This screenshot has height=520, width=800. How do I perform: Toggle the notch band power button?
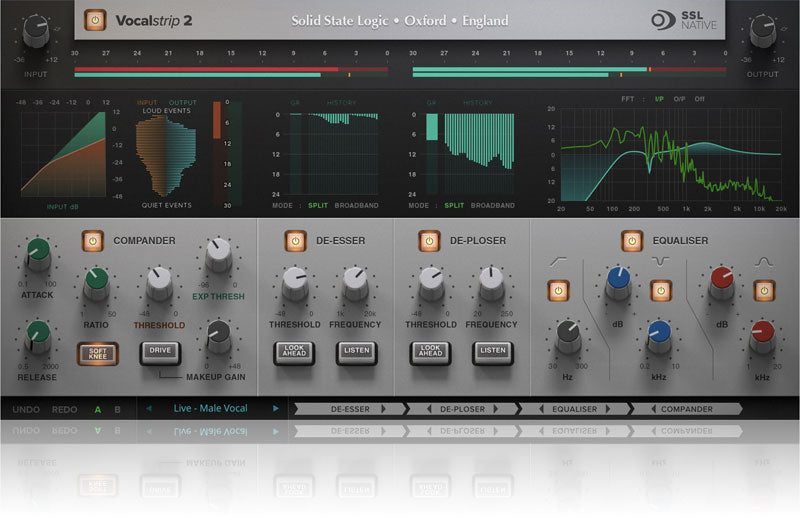coord(661,291)
